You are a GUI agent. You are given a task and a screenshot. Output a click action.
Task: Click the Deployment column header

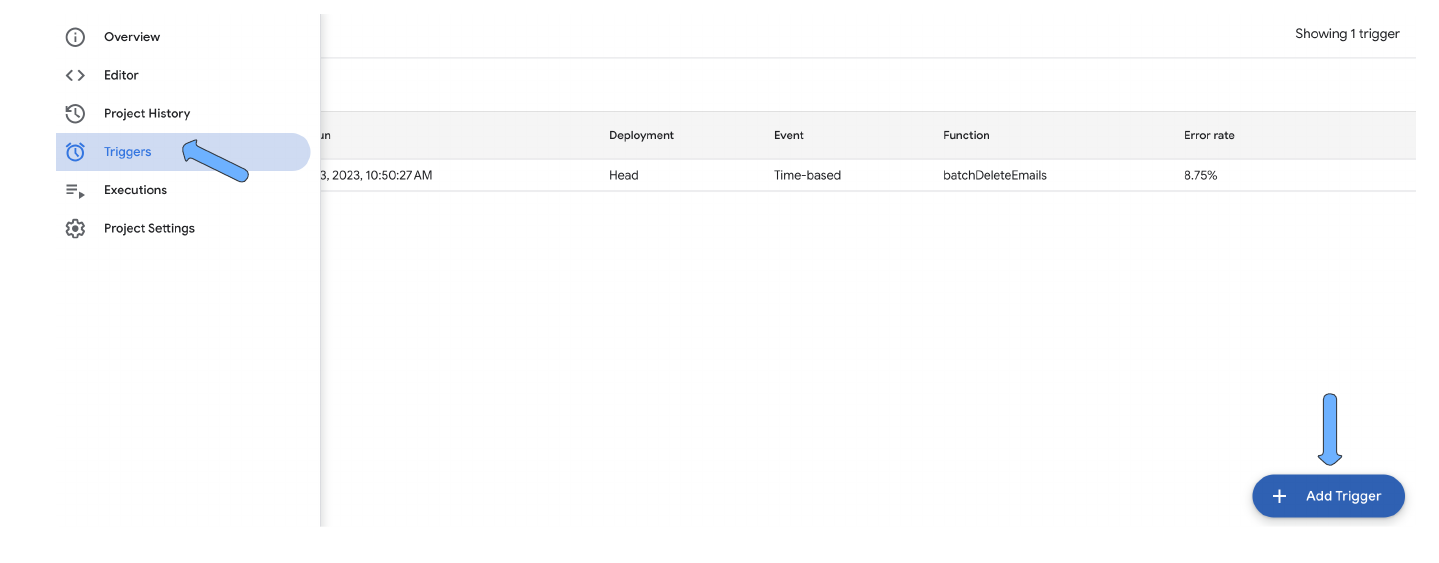[641, 135]
